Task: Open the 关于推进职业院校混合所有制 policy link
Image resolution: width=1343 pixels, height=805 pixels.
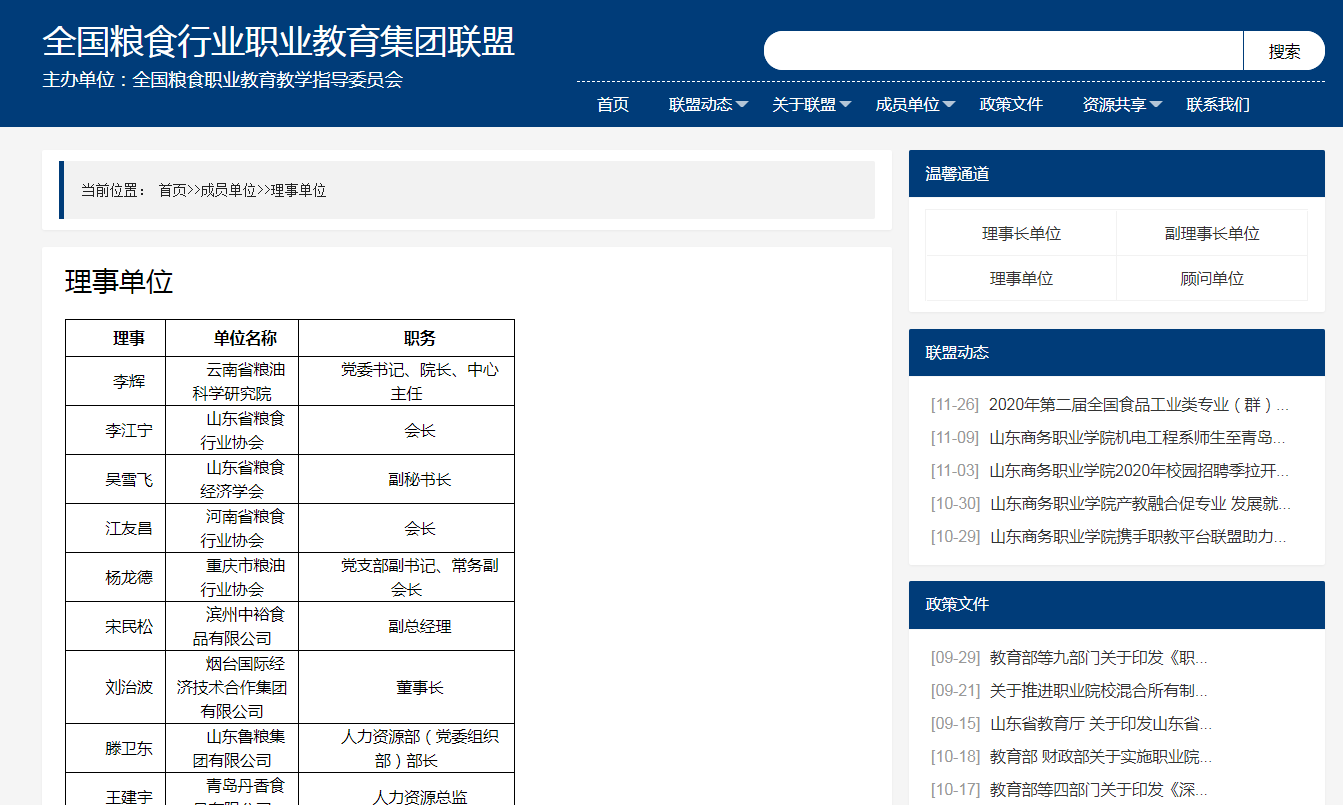Action: click(1098, 690)
